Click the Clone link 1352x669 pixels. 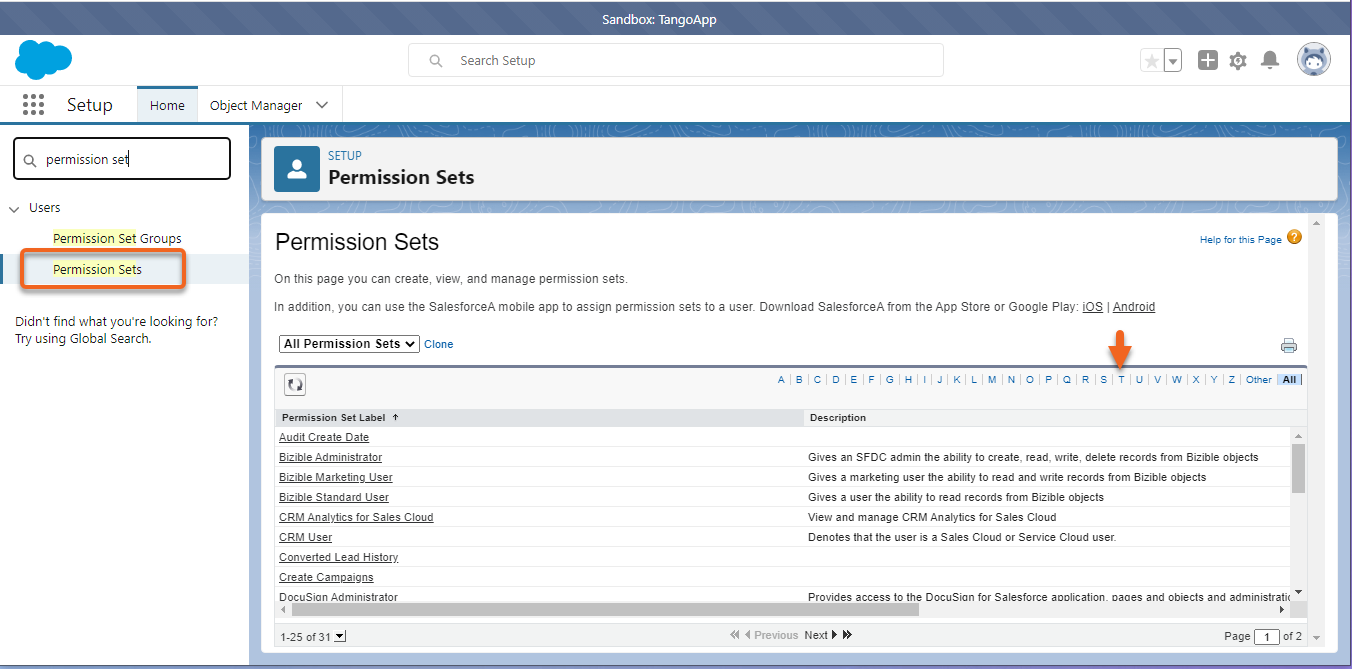tap(438, 343)
